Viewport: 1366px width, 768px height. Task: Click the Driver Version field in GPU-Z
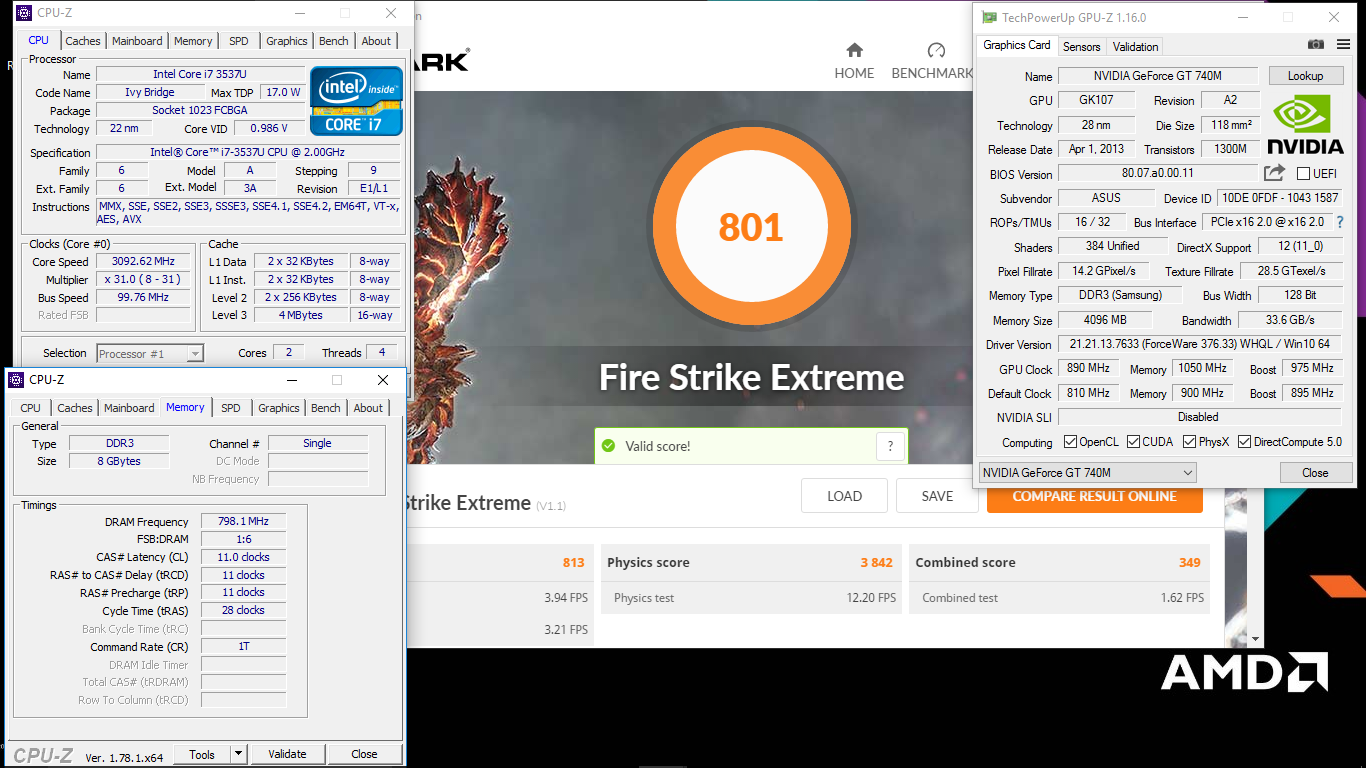(1198, 344)
